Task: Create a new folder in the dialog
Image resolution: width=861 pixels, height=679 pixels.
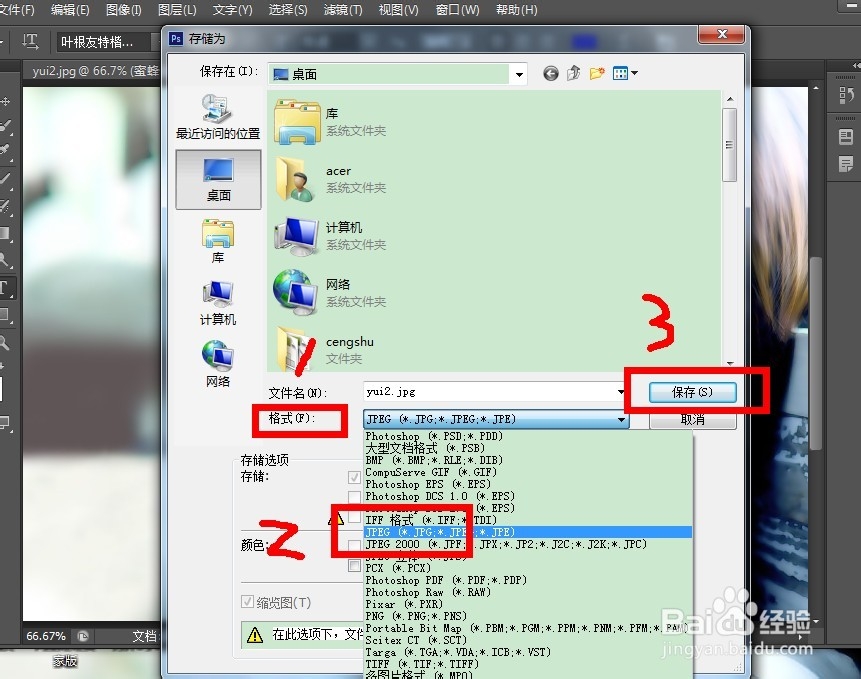Action: pos(597,73)
